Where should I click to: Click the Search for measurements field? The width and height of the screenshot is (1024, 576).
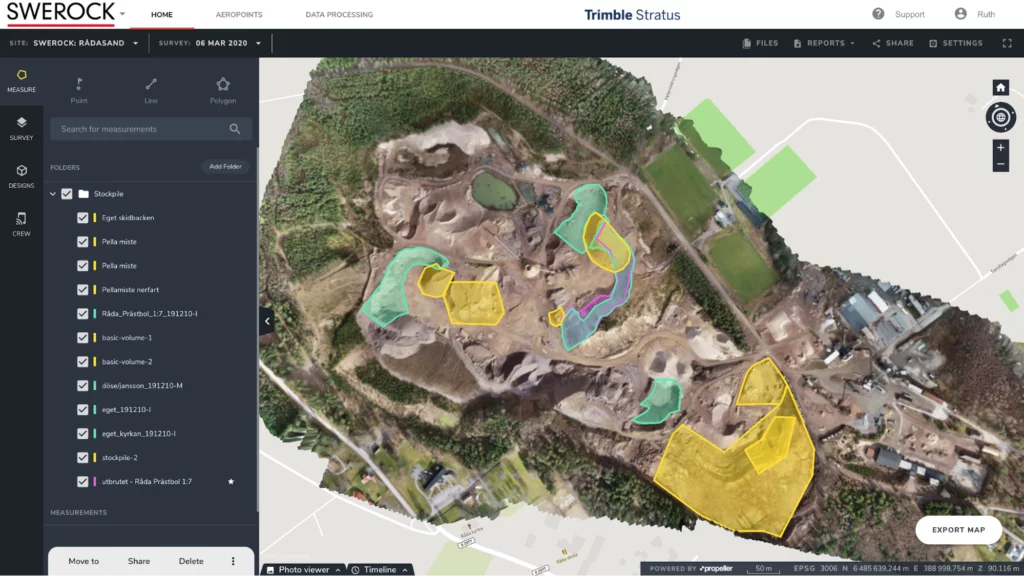point(140,129)
